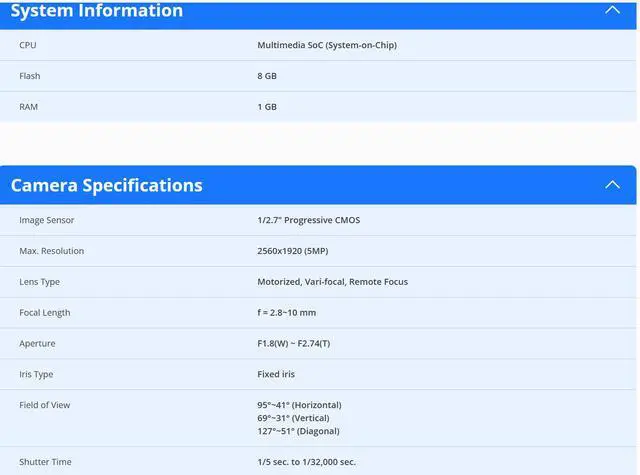The image size is (640, 475).
Task: Collapse the Camera Specifications section chevron
Action: point(612,185)
